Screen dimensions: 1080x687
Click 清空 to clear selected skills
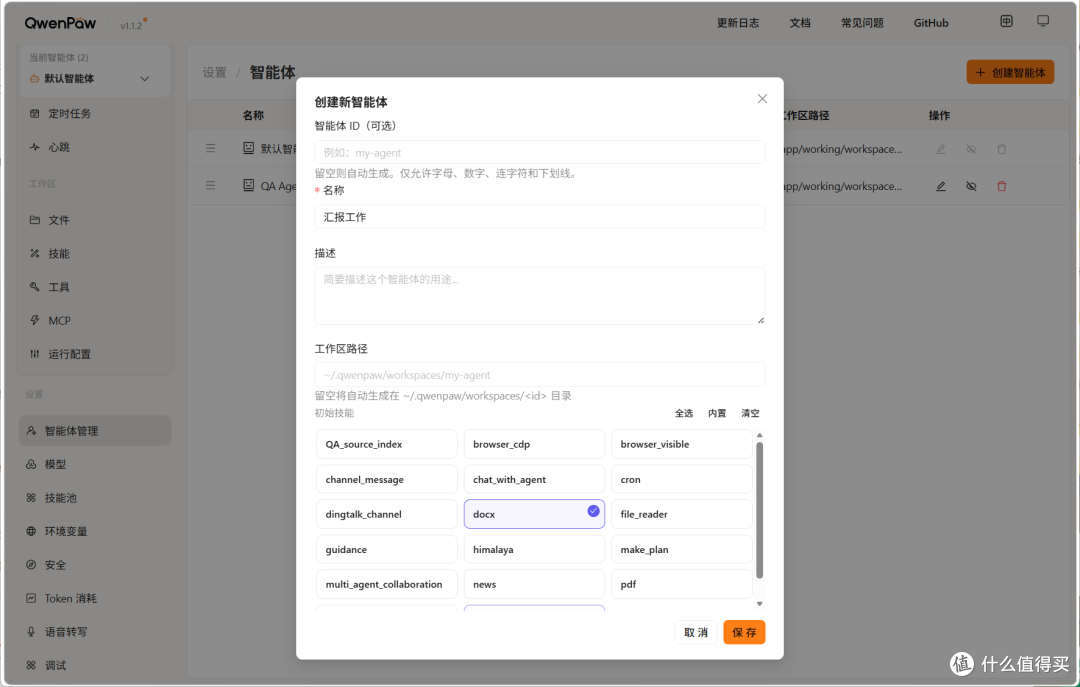coord(749,413)
